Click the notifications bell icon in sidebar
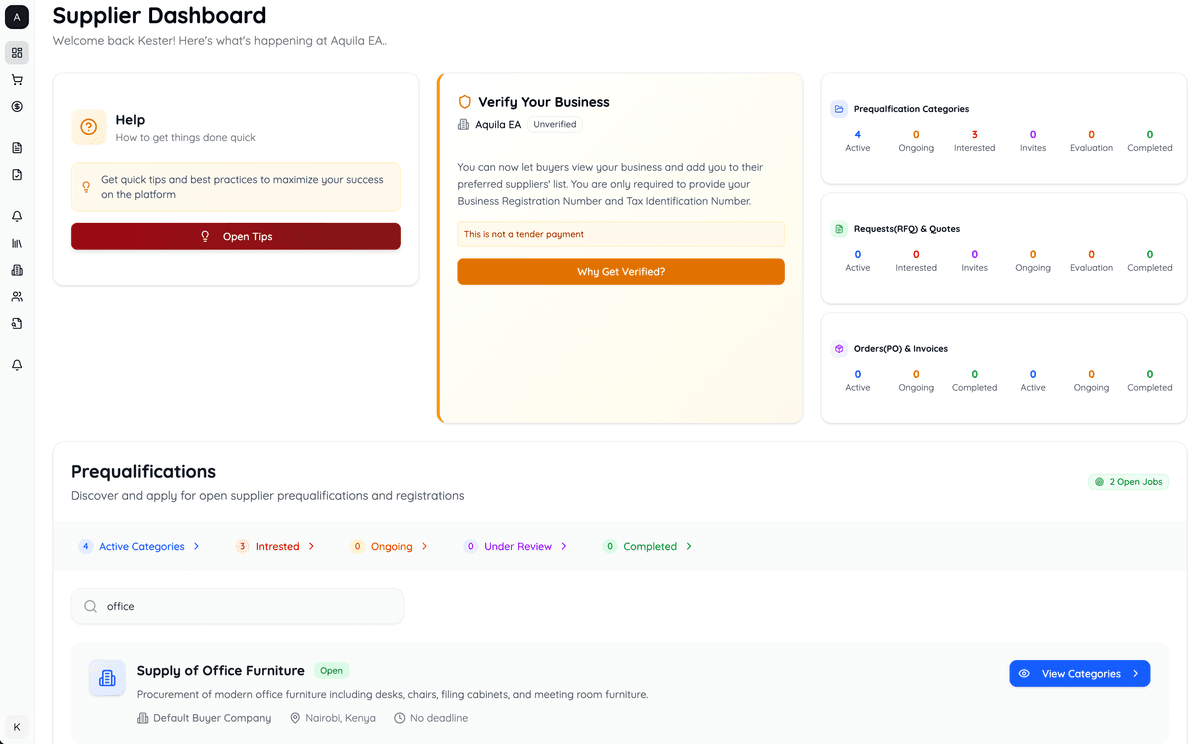 tap(16, 215)
